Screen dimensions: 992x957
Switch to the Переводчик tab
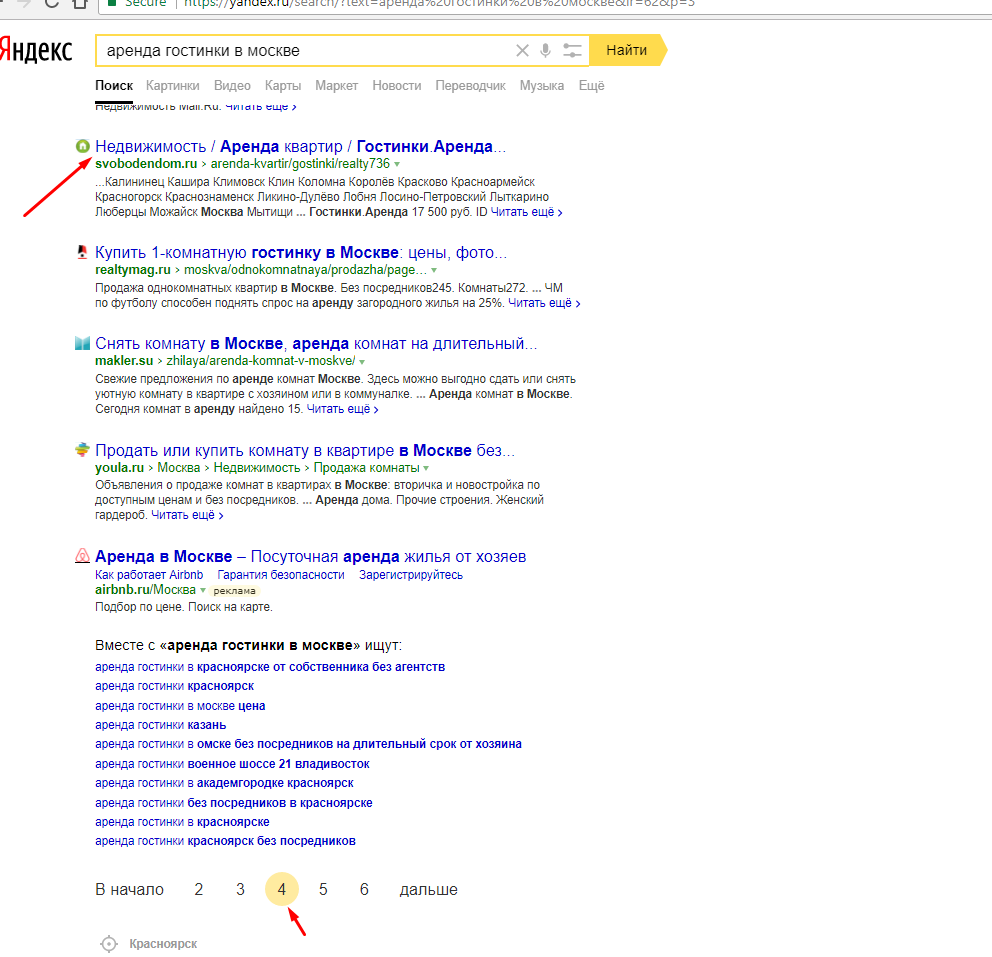click(470, 85)
